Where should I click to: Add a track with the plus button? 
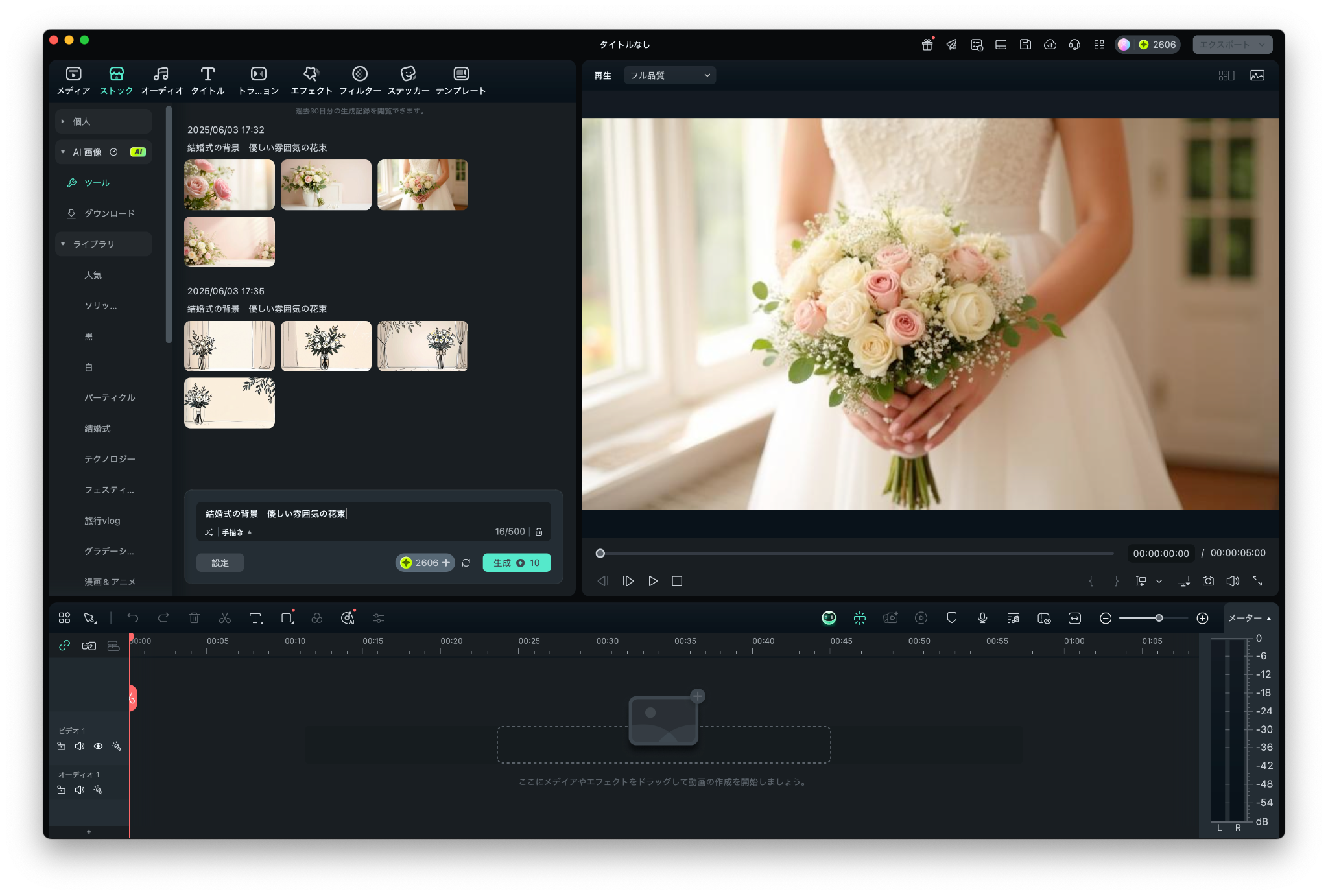pyautogui.click(x=89, y=832)
